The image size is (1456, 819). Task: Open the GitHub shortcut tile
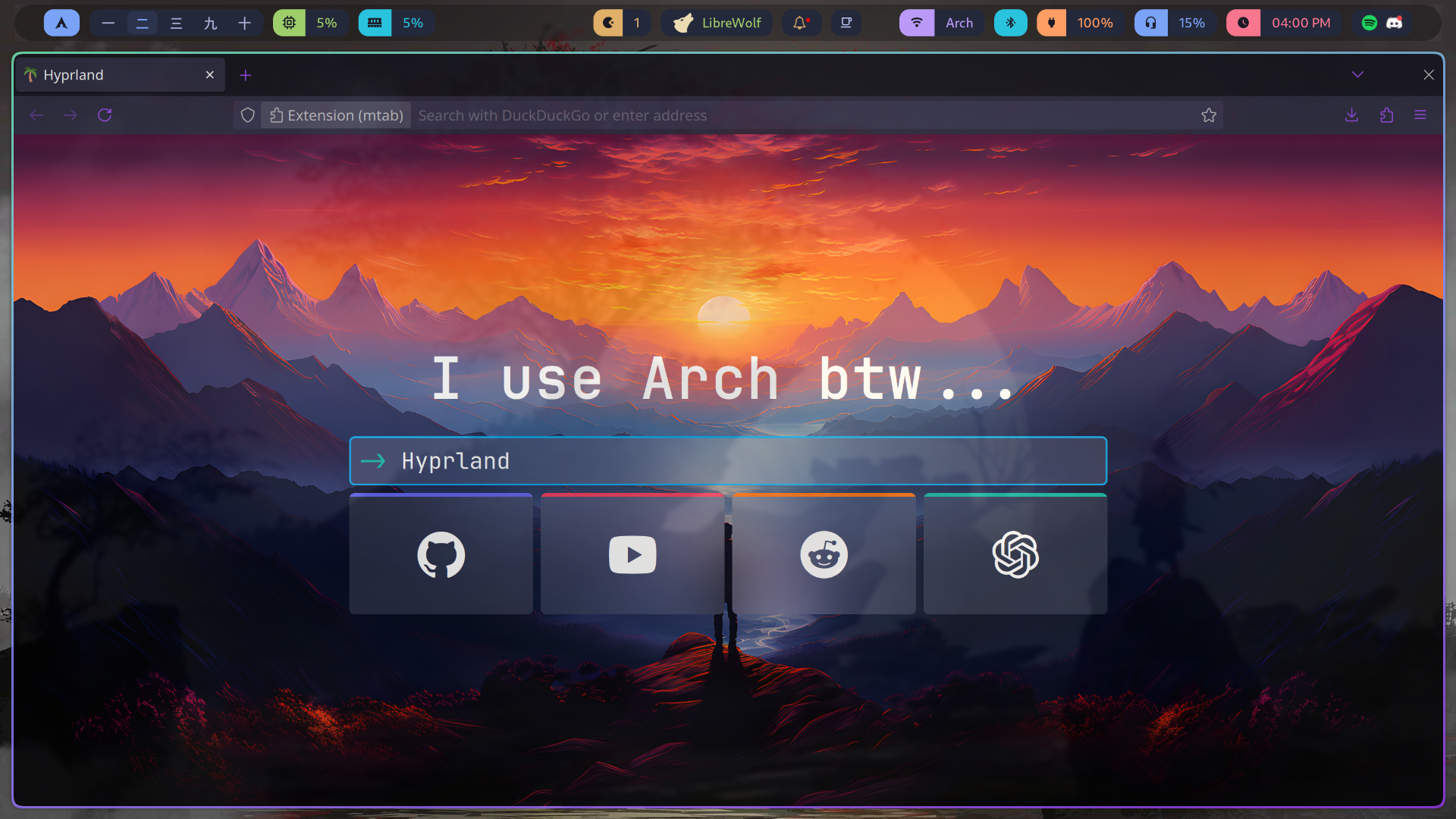click(441, 554)
